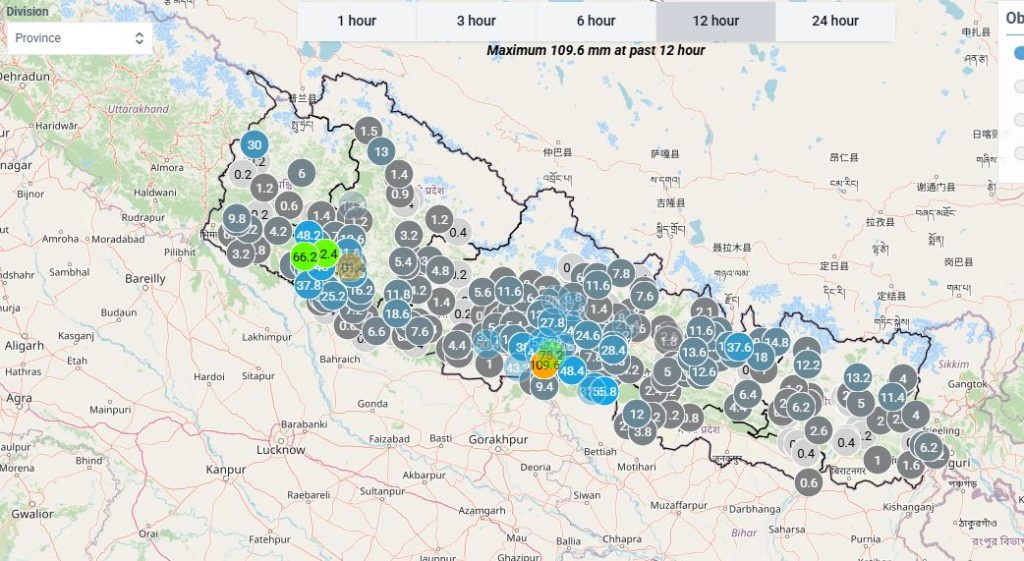Open the 37.6 rainfall station marker
This screenshot has height=561, width=1024.
coord(738,347)
